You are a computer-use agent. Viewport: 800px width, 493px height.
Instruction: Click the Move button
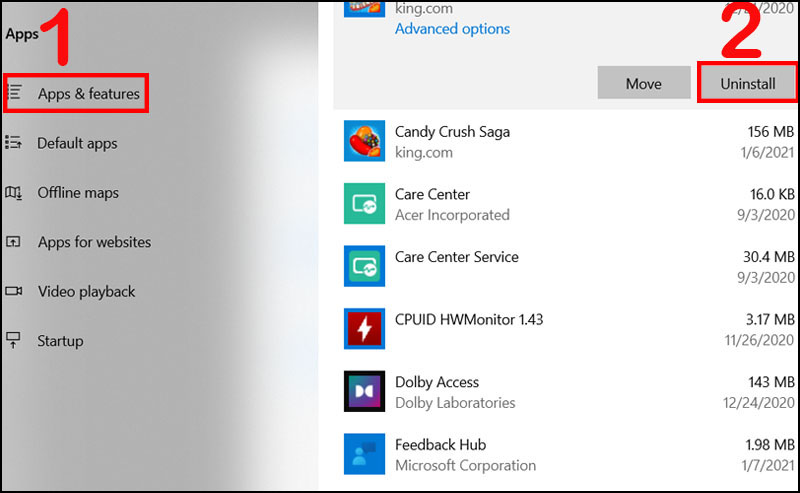(644, 83)
